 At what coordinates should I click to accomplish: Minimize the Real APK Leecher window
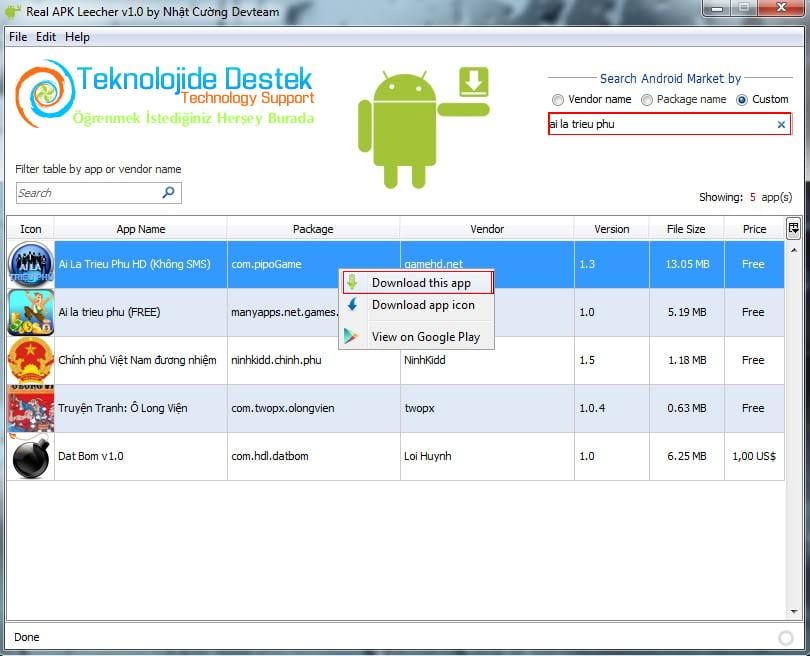coord(717,8)
